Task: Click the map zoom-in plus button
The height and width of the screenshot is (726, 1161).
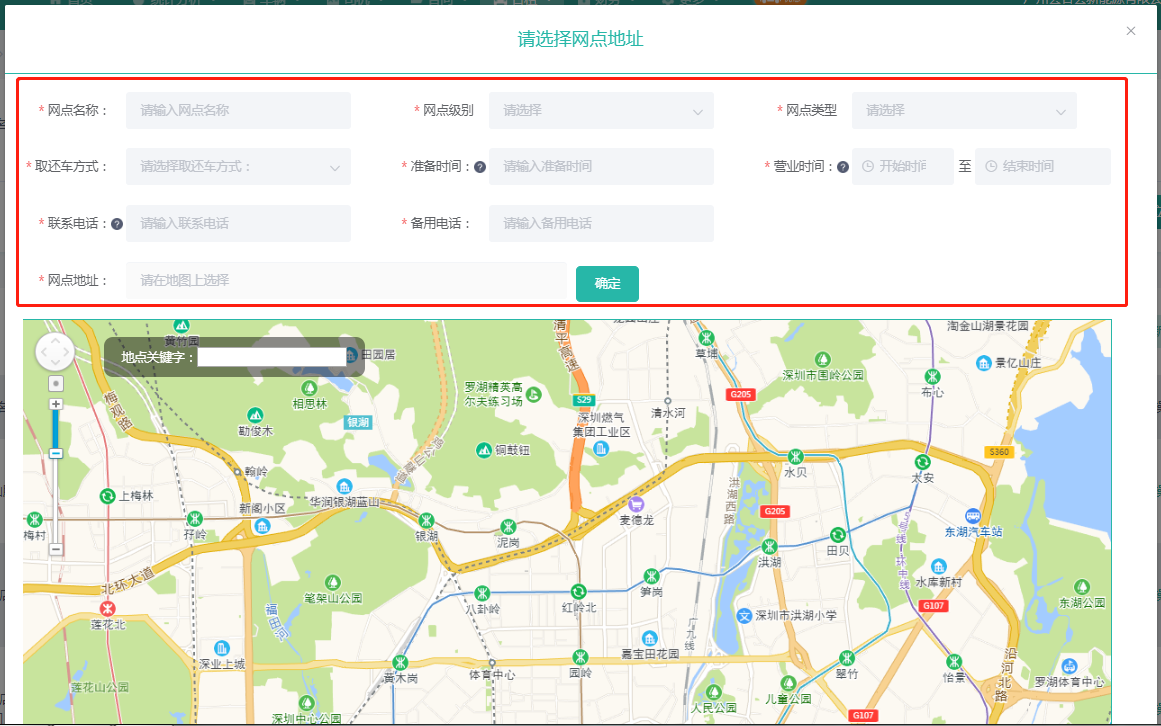Action: coord(56,404)
